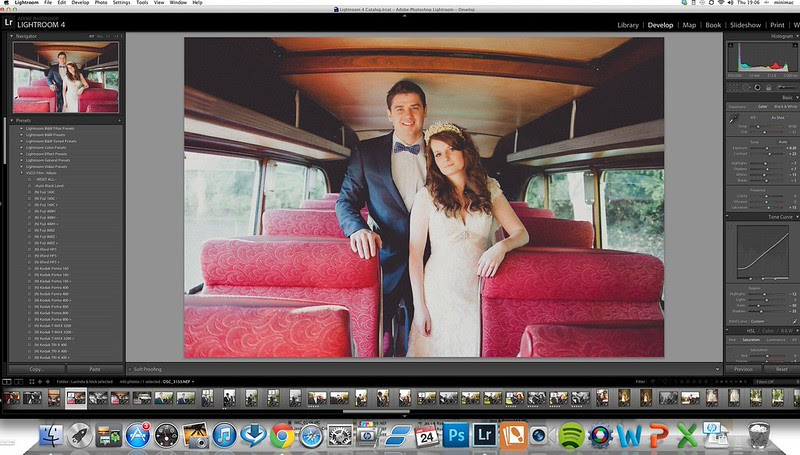Open Microsoft Word from the Dock

point(630,437)
